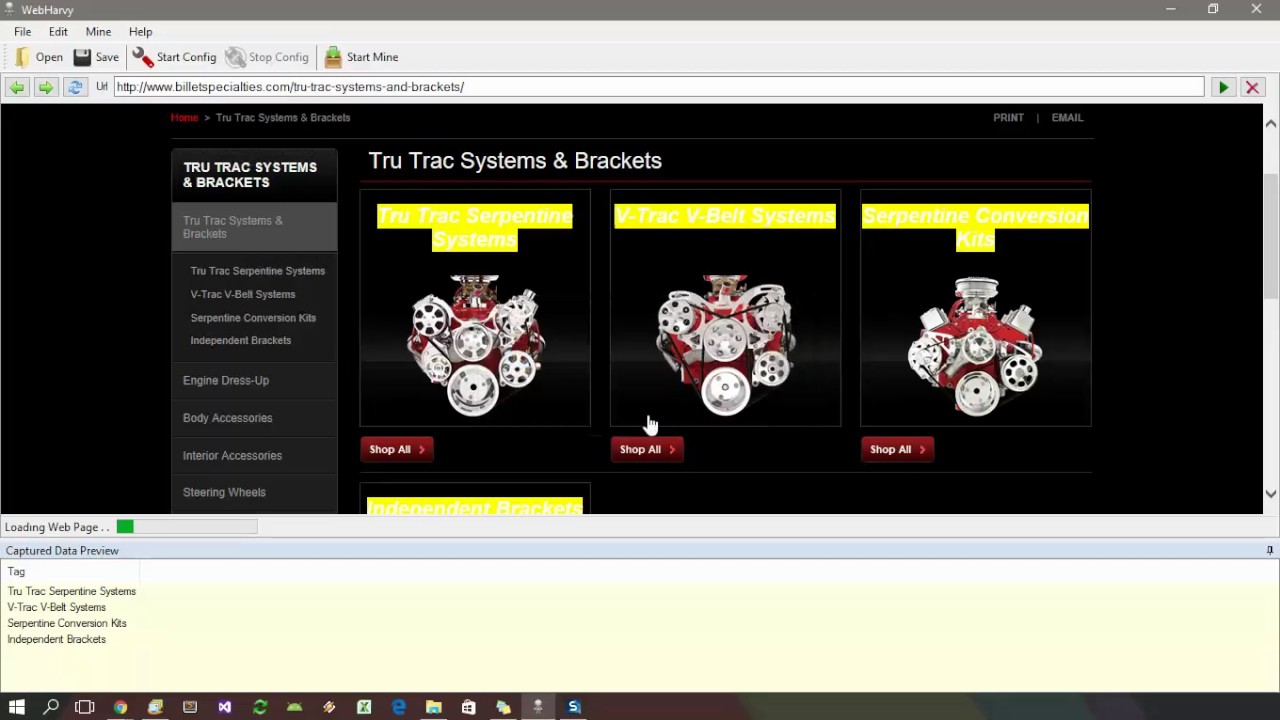Open Google Chrome from the taskbar

(x=120, y=707)
